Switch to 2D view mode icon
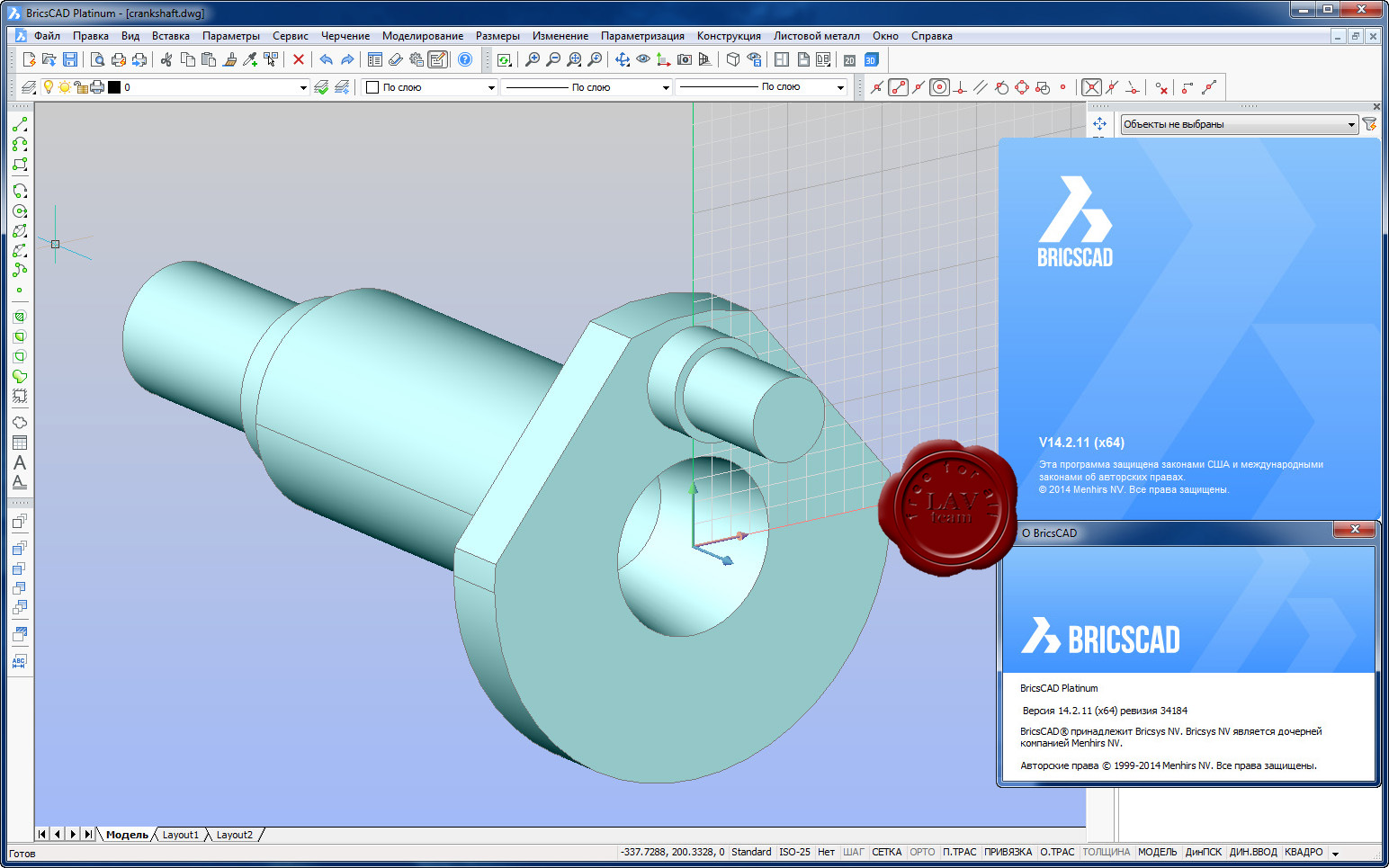 849,59
